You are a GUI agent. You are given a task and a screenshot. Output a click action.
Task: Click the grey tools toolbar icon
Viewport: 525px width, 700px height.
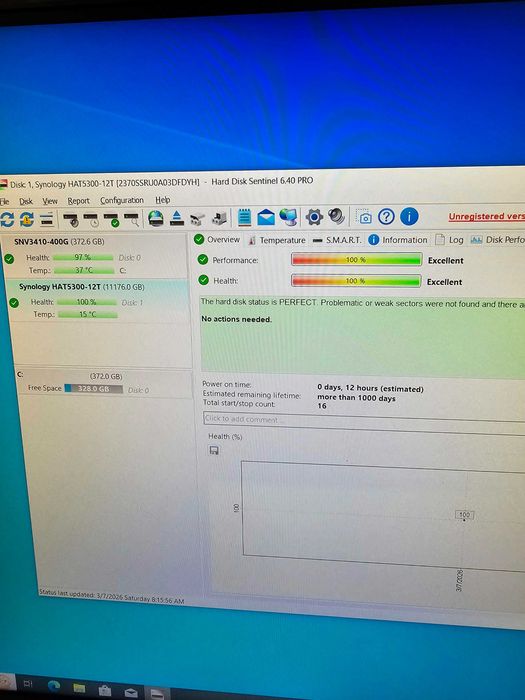click(x=197, y=219)
